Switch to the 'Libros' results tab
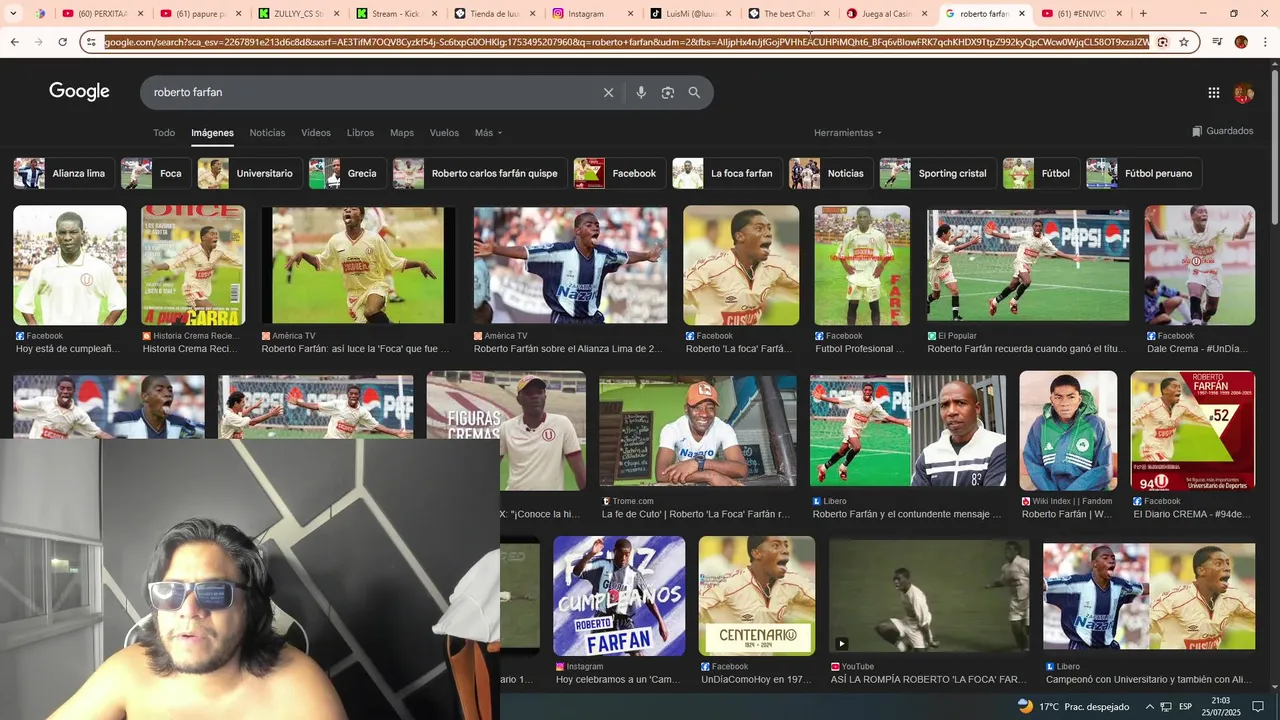This screenshot has height=720, width=1280. [360, 133]
